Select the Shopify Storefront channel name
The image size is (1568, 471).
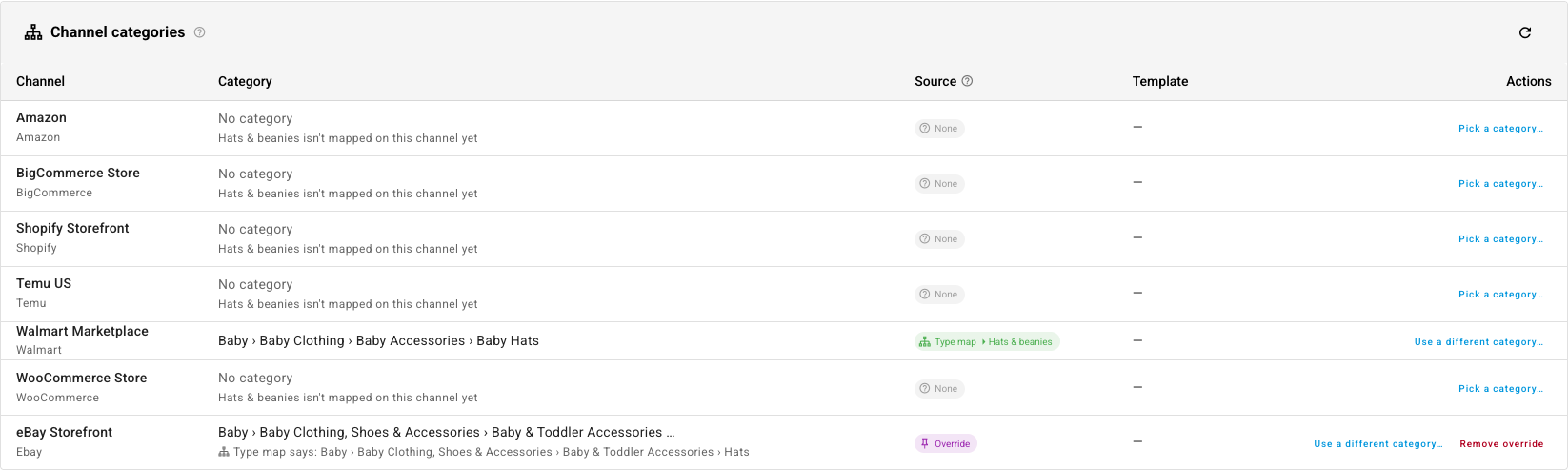(72, 228)
